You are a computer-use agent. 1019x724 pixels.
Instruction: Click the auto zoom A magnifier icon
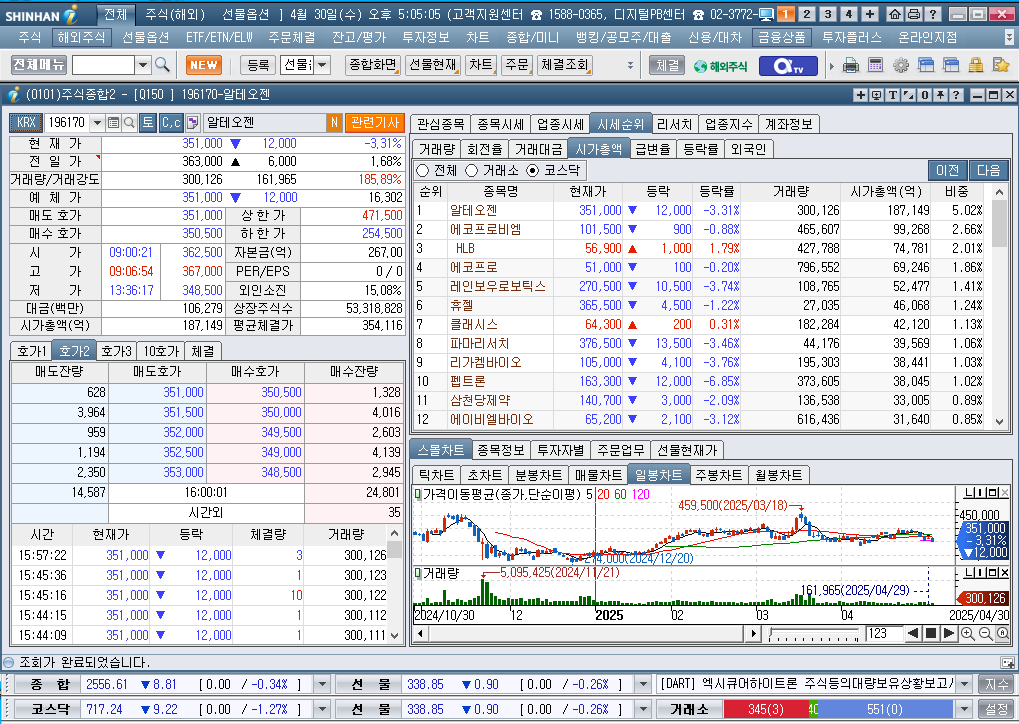(1002, 634)
